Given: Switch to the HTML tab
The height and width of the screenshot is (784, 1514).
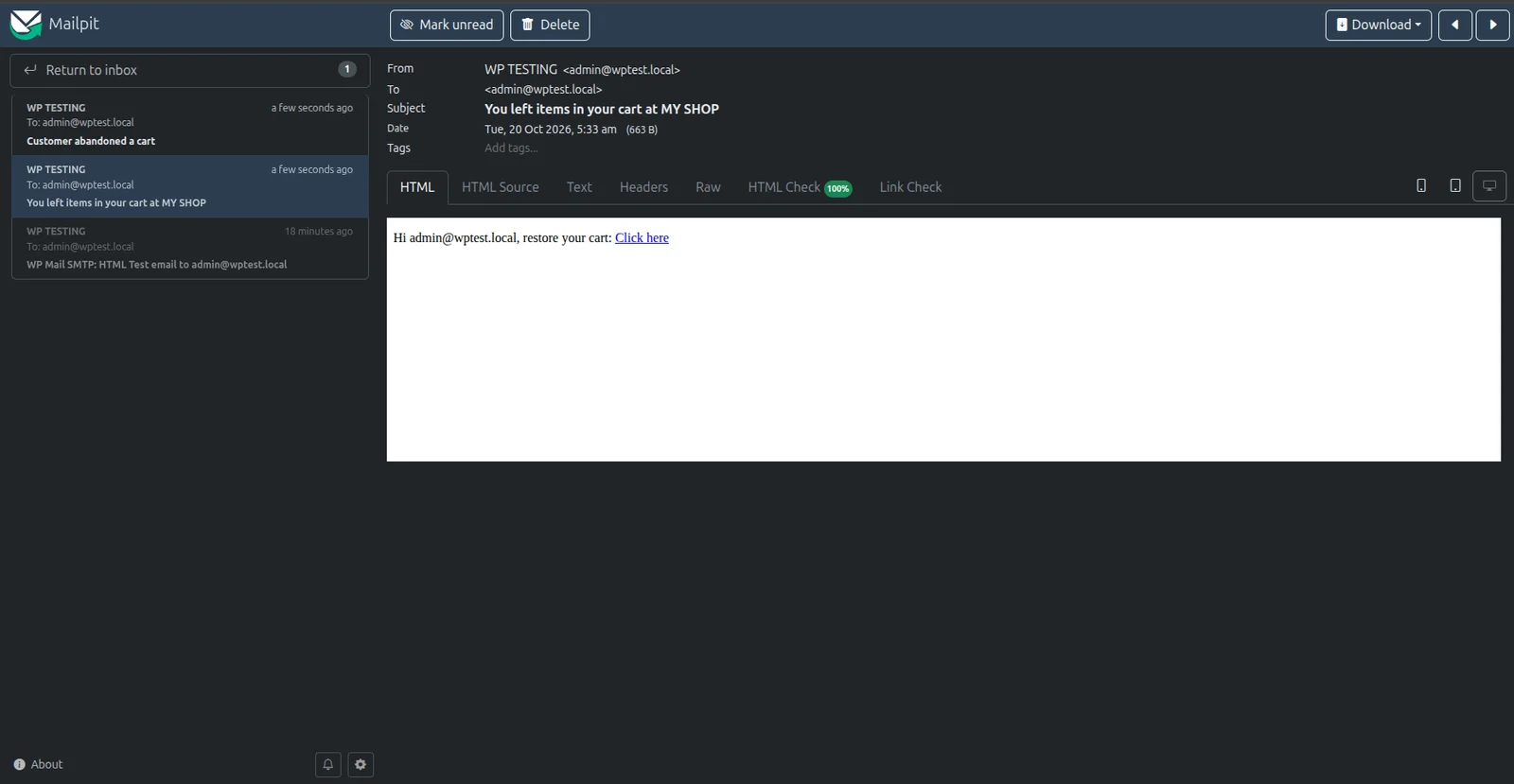Looking at the screenshot, I should tap(417, 187).
